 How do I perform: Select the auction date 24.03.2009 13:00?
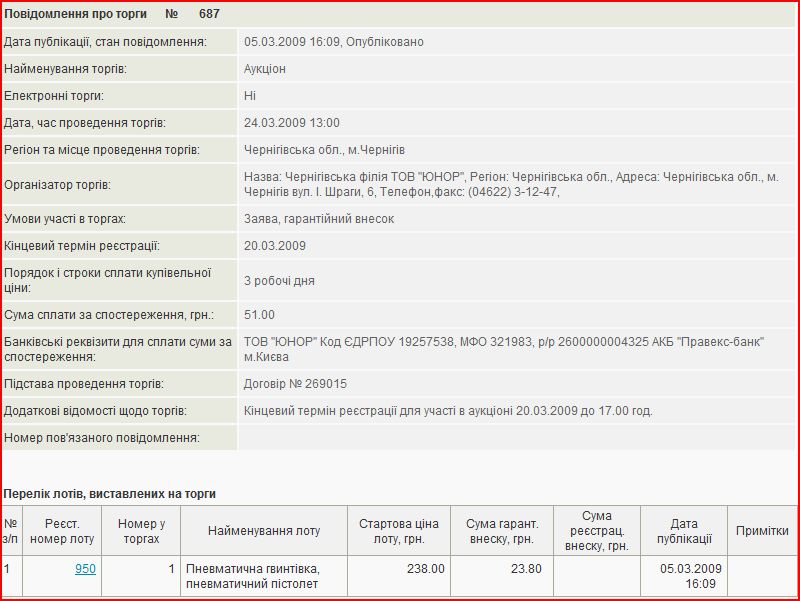coord(292,123)
